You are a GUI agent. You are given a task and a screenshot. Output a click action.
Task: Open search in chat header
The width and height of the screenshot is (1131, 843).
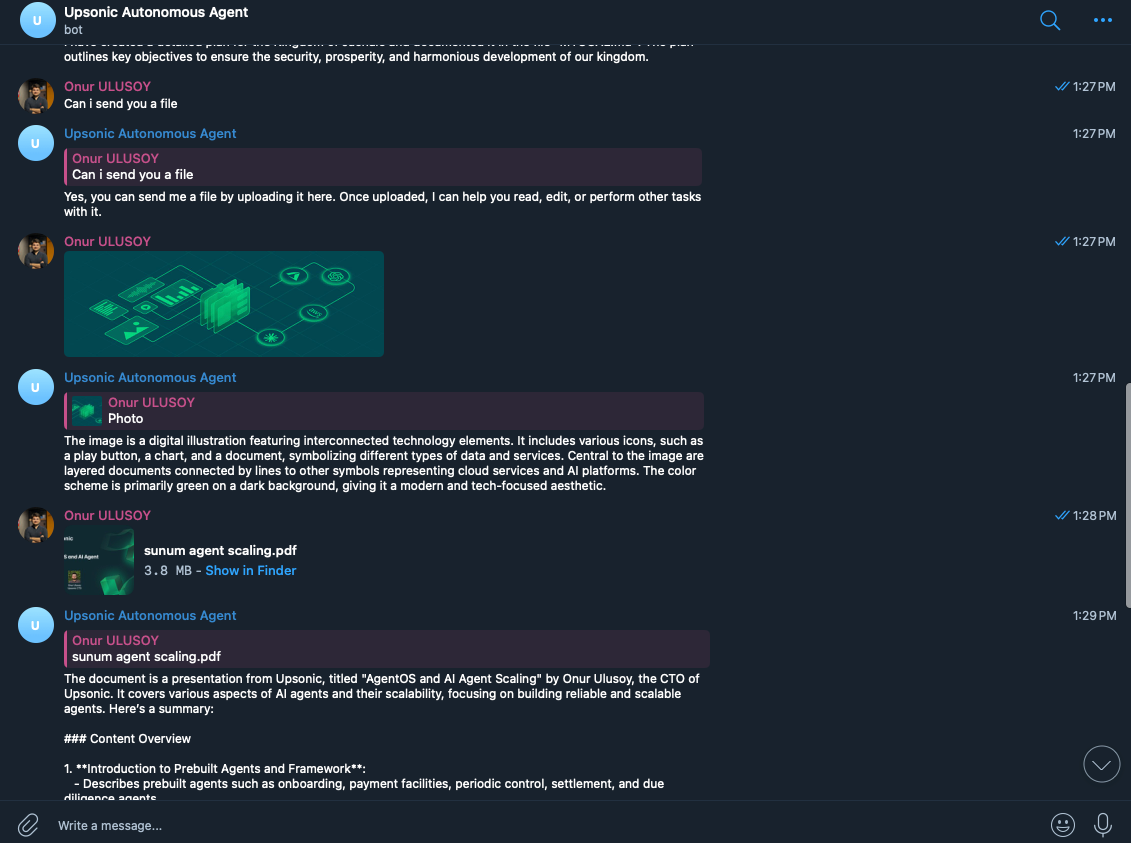click(x=1049, y=20)
